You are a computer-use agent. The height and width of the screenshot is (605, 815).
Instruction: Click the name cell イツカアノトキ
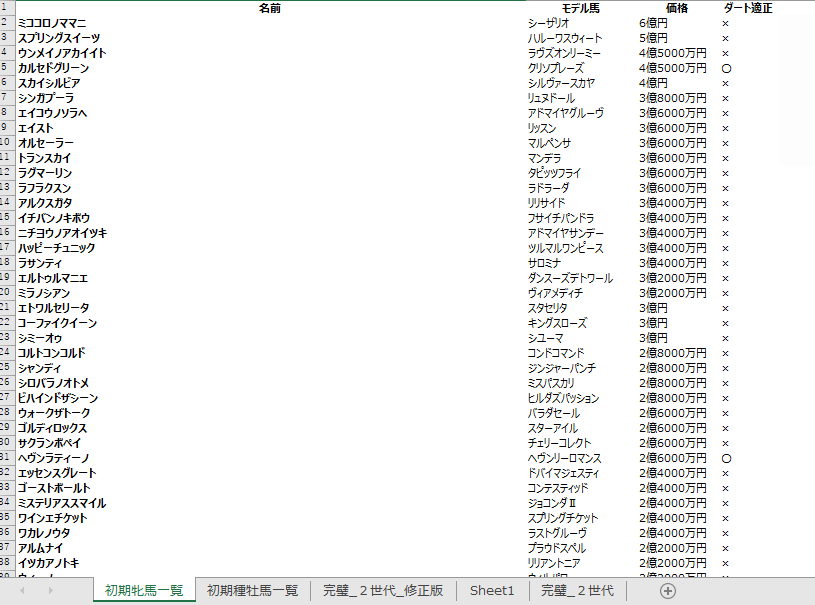point(270,563)
